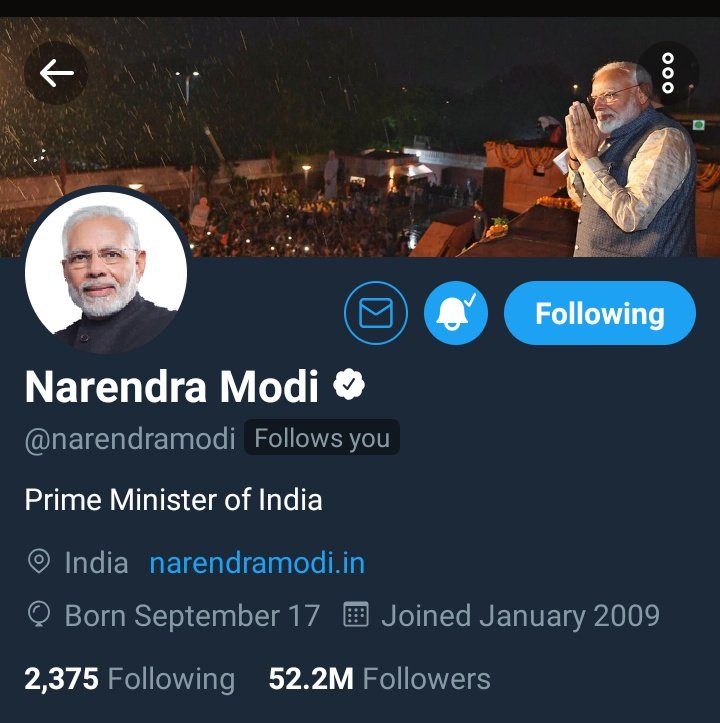Click the Narendra Modi display name
Viewport: 720px width, 723px height.
tap(172, 386)
